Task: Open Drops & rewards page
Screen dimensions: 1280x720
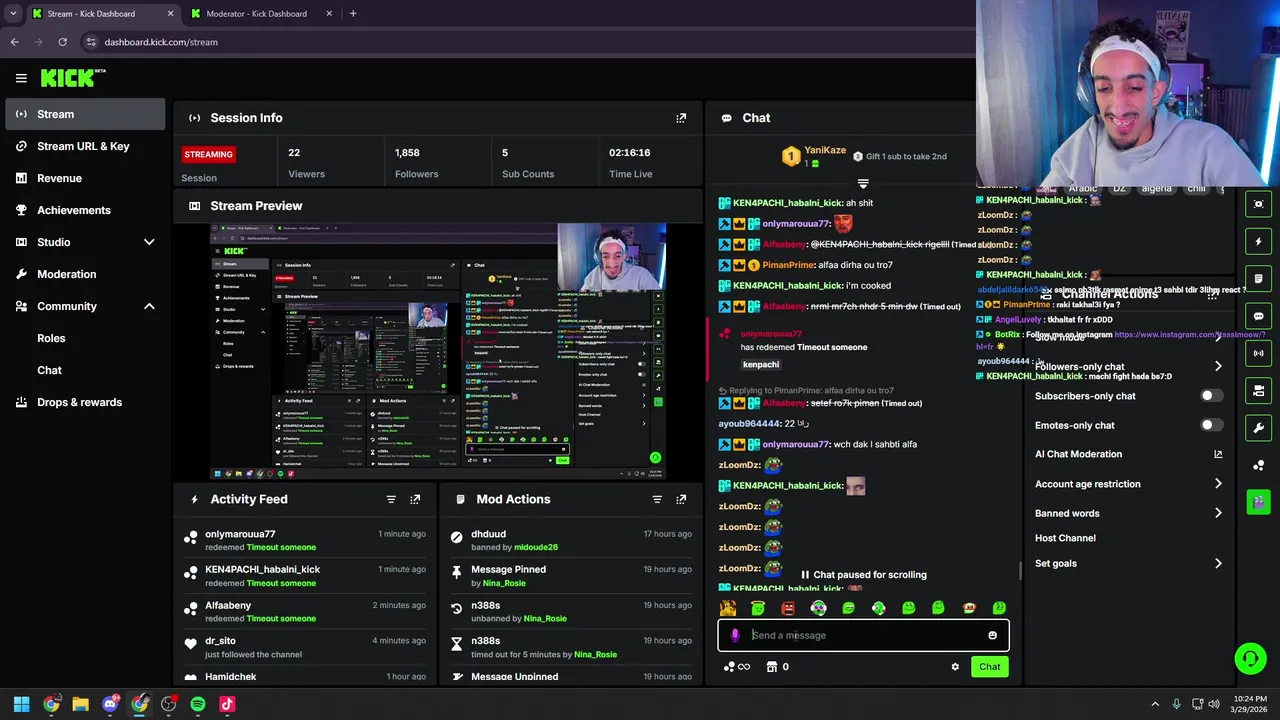Action: 85,402
